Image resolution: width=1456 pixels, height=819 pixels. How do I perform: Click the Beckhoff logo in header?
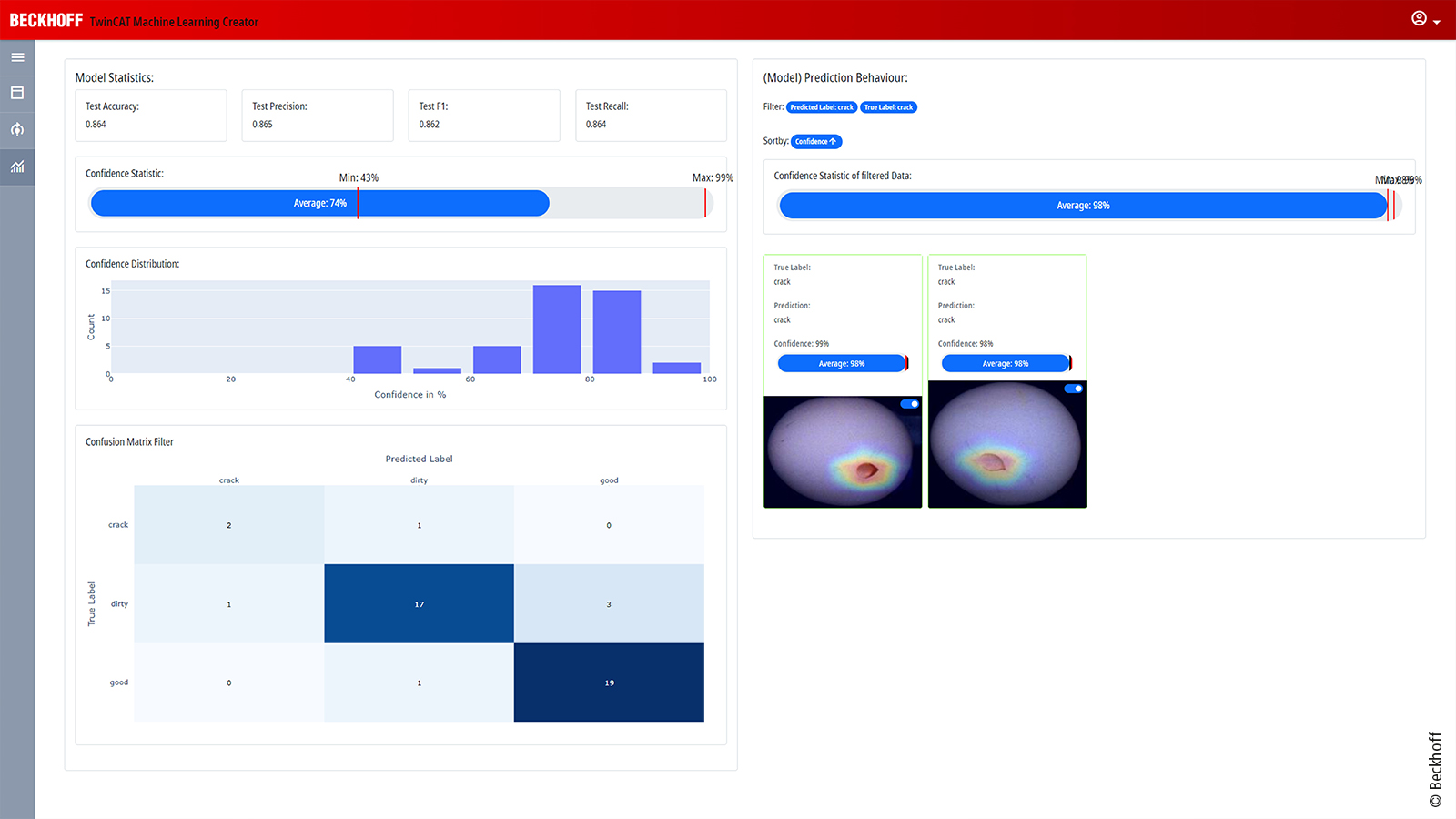(46, 20)
